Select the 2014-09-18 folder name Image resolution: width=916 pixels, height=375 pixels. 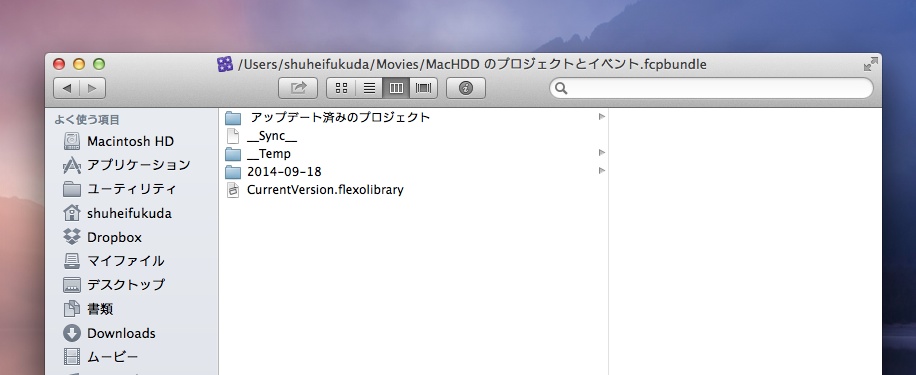coord(284,172)
